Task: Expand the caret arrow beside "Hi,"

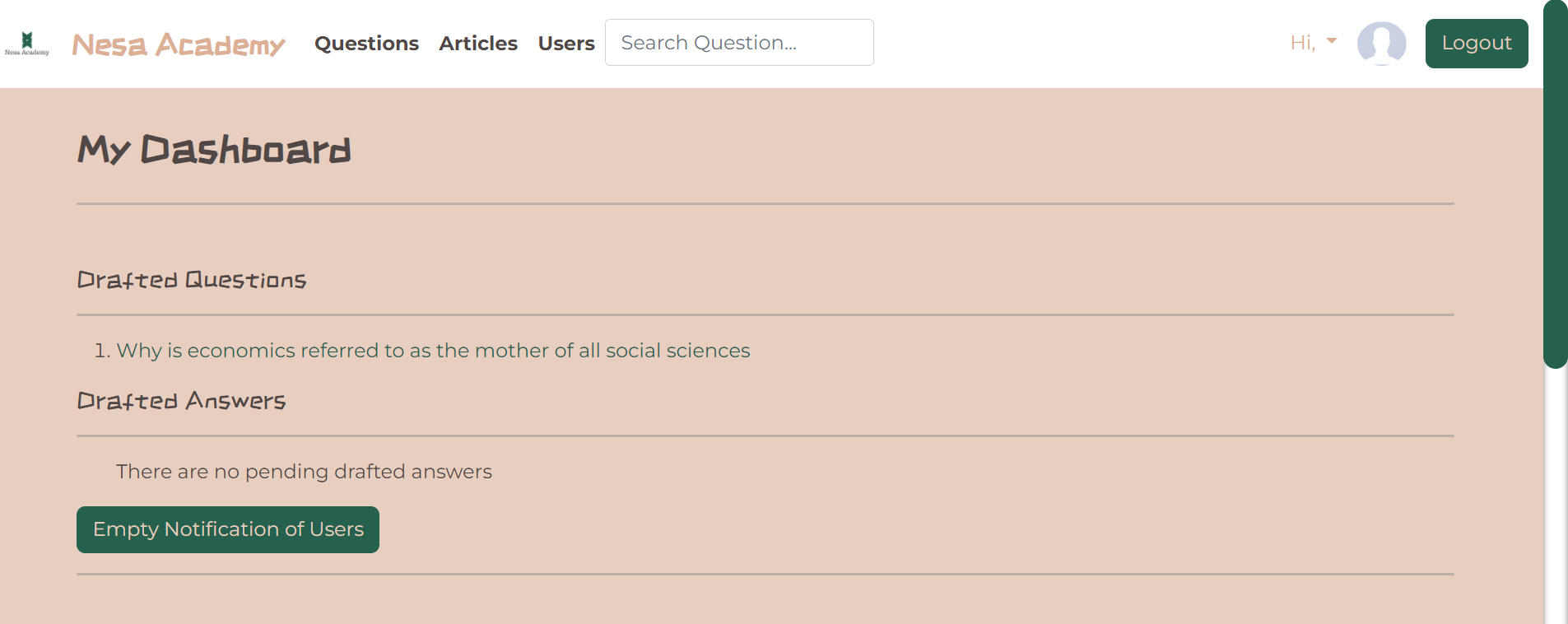Action: (1332, 40)
